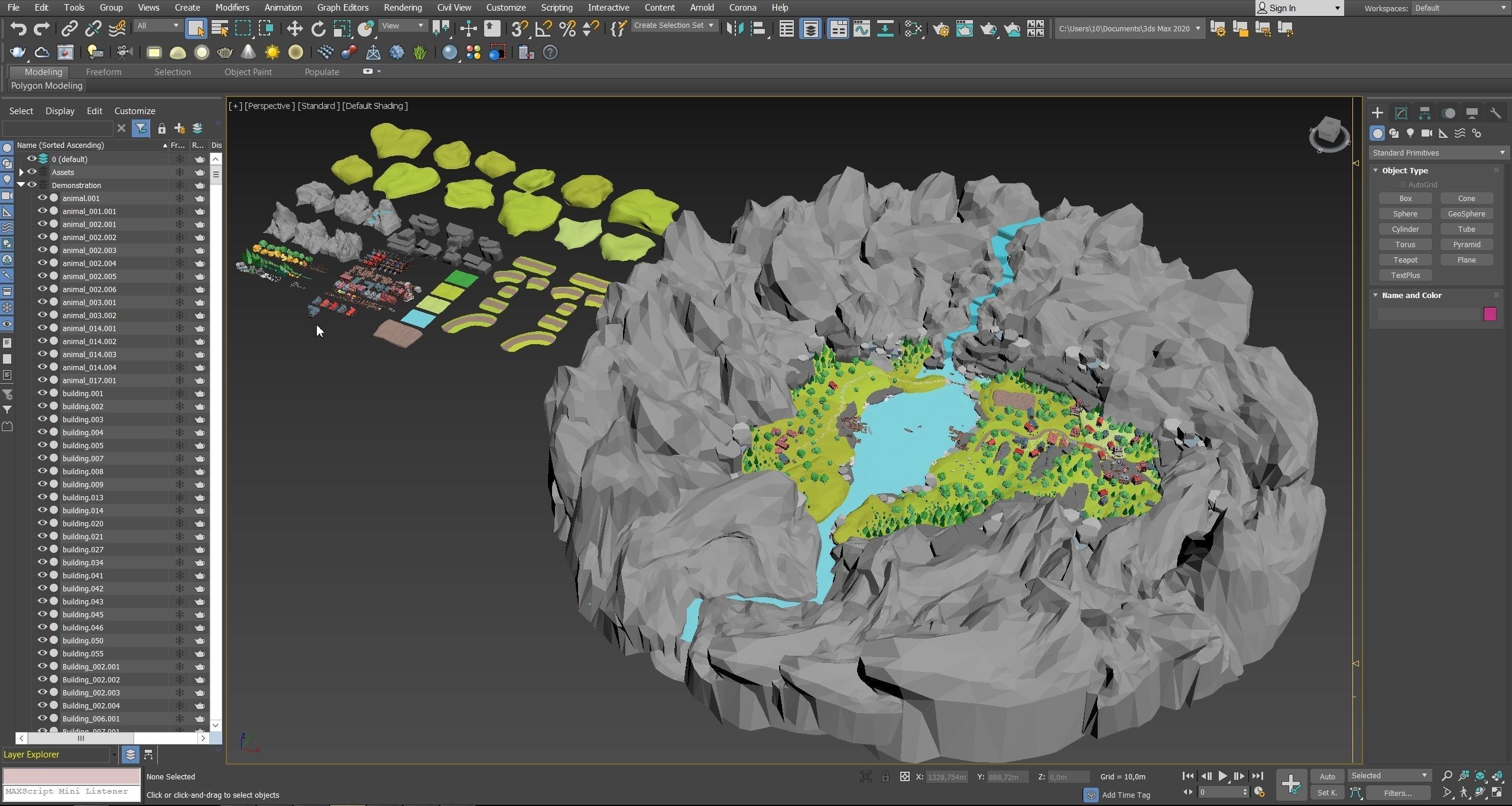The height and width of the screenshot is (806, 1512).
Task: Select the Move transform tool
Action: (x=294, y=28)
